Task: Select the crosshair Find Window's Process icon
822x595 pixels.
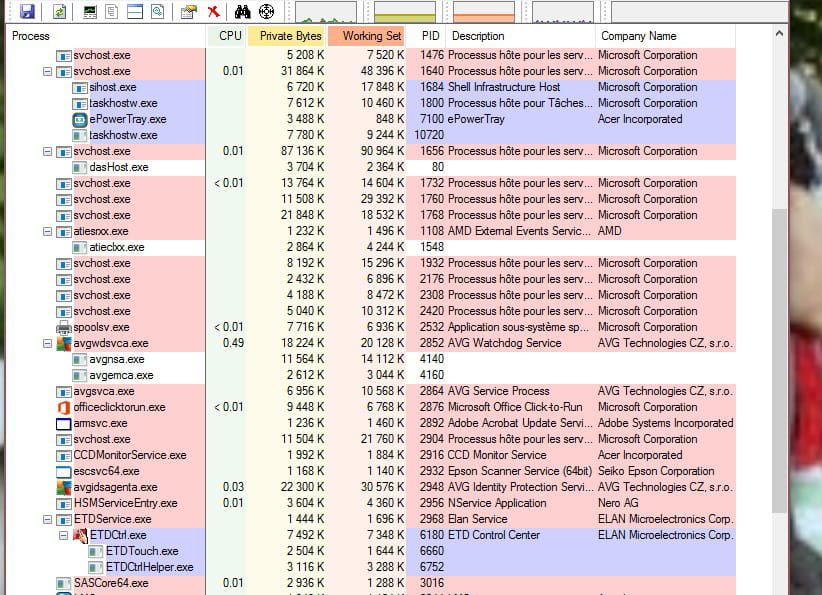Action: tap(266, 12)
